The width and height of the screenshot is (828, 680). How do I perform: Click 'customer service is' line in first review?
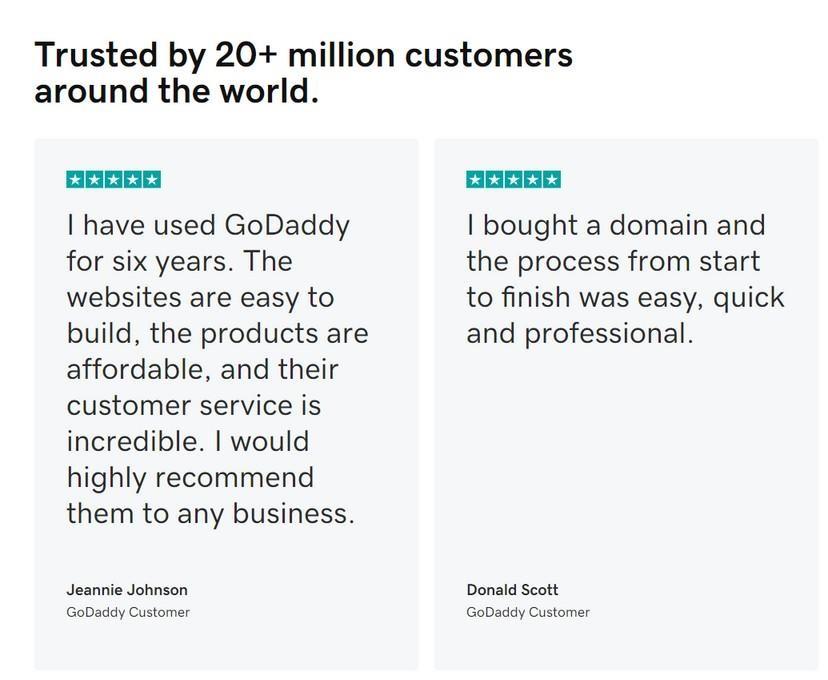tap(194, 405)
